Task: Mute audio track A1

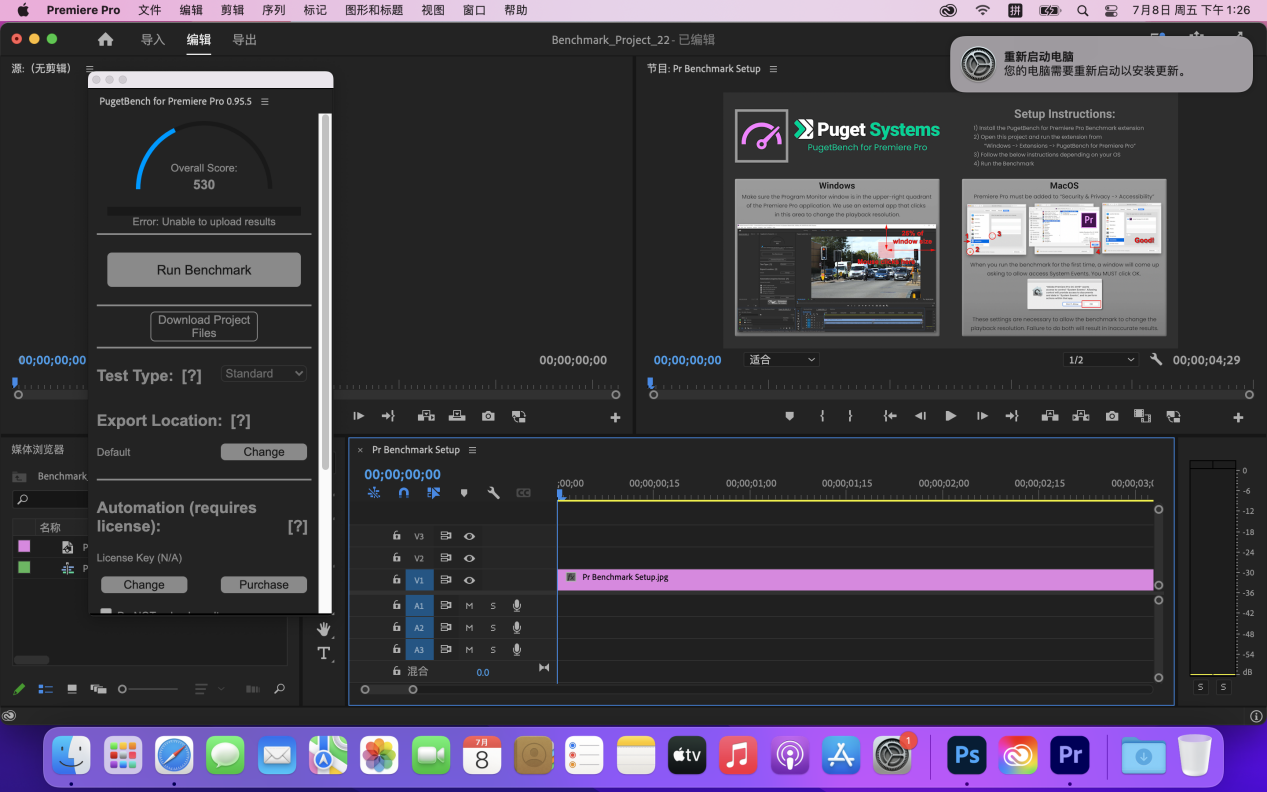Action: pos(469,606)
